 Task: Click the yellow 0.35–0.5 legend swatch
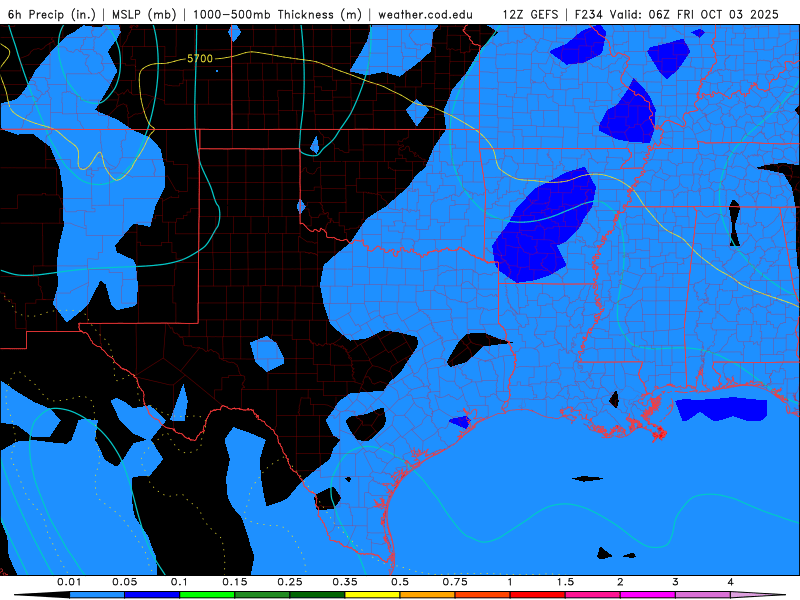pos(372,595)
